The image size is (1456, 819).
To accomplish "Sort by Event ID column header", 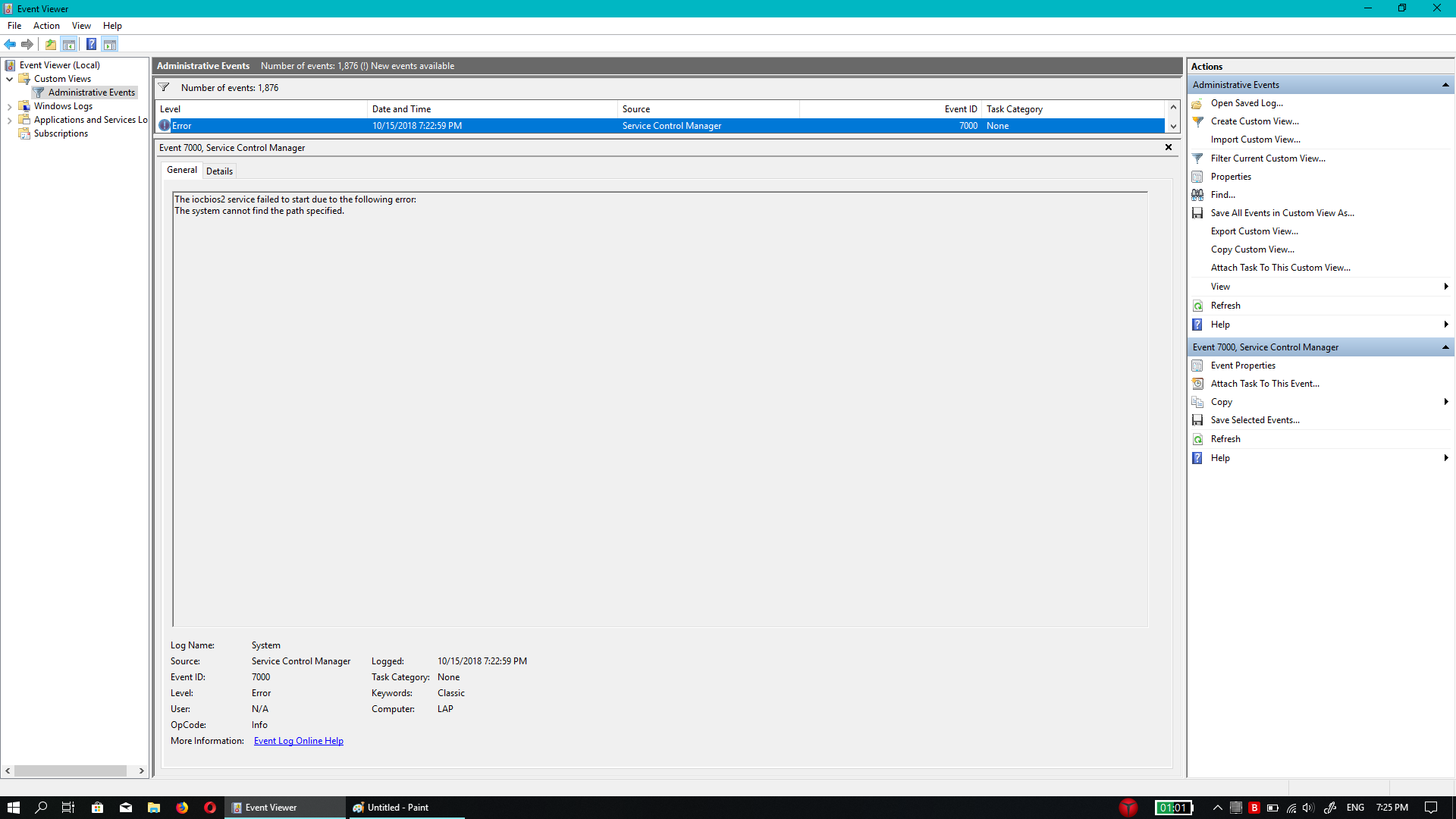I will point(890,109).
